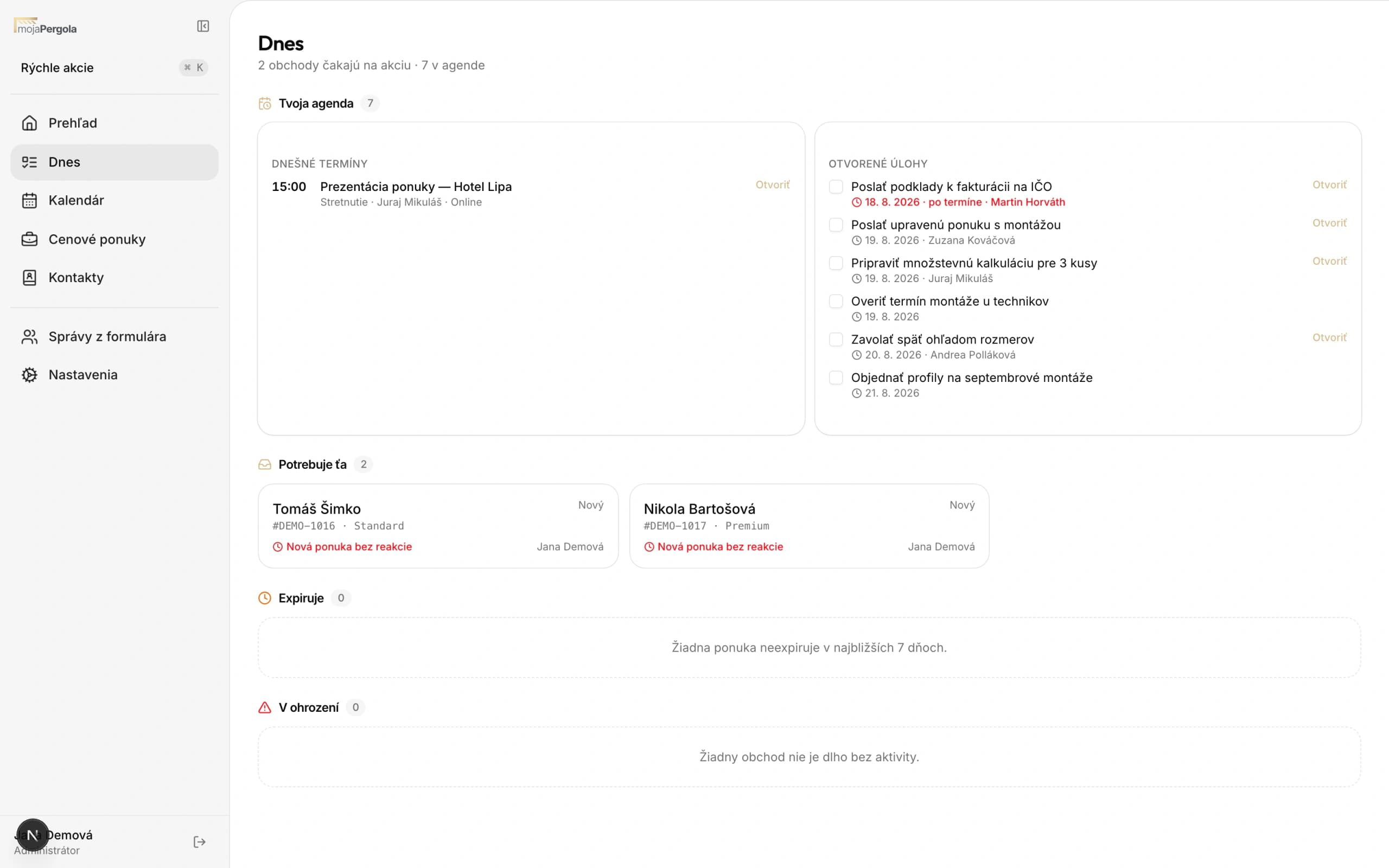Click red clock icon on Tomáš Šimko card

(278, 547)
